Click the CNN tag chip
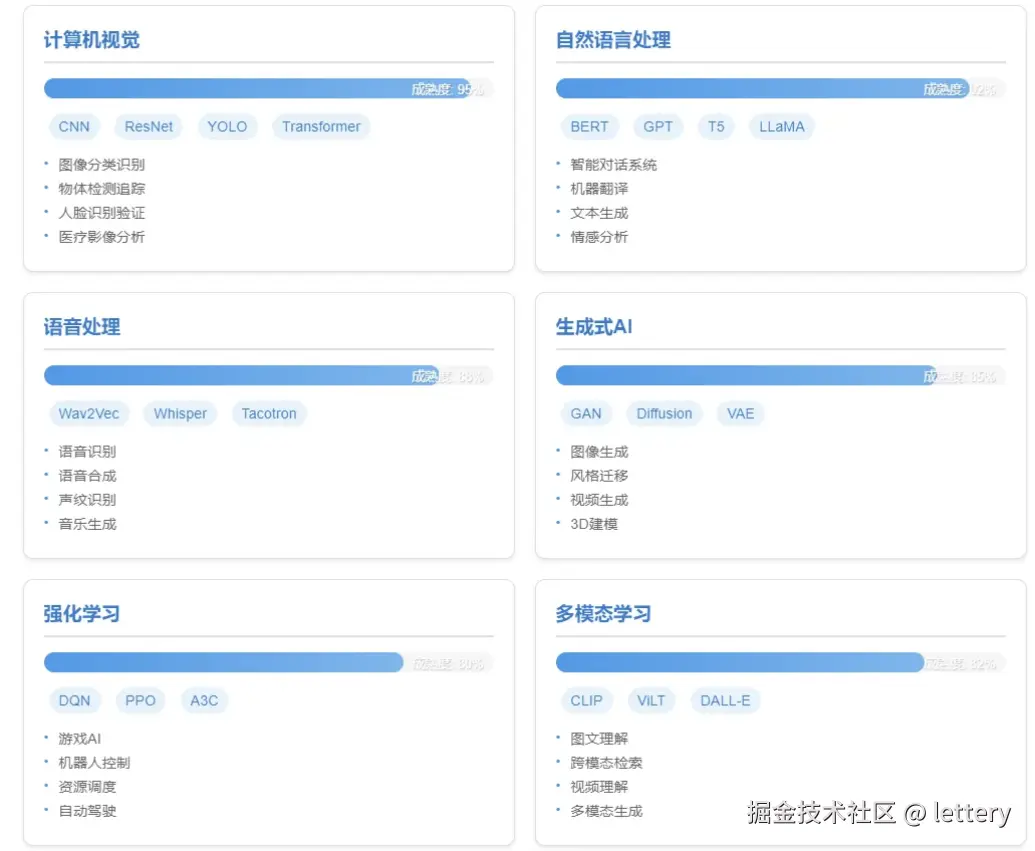This screenshot has height=851, width=1035. coord(74,127)
